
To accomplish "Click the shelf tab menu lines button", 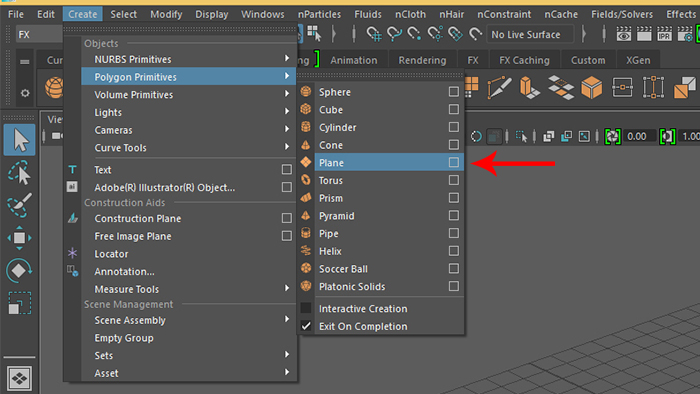I will click(25, 62).
